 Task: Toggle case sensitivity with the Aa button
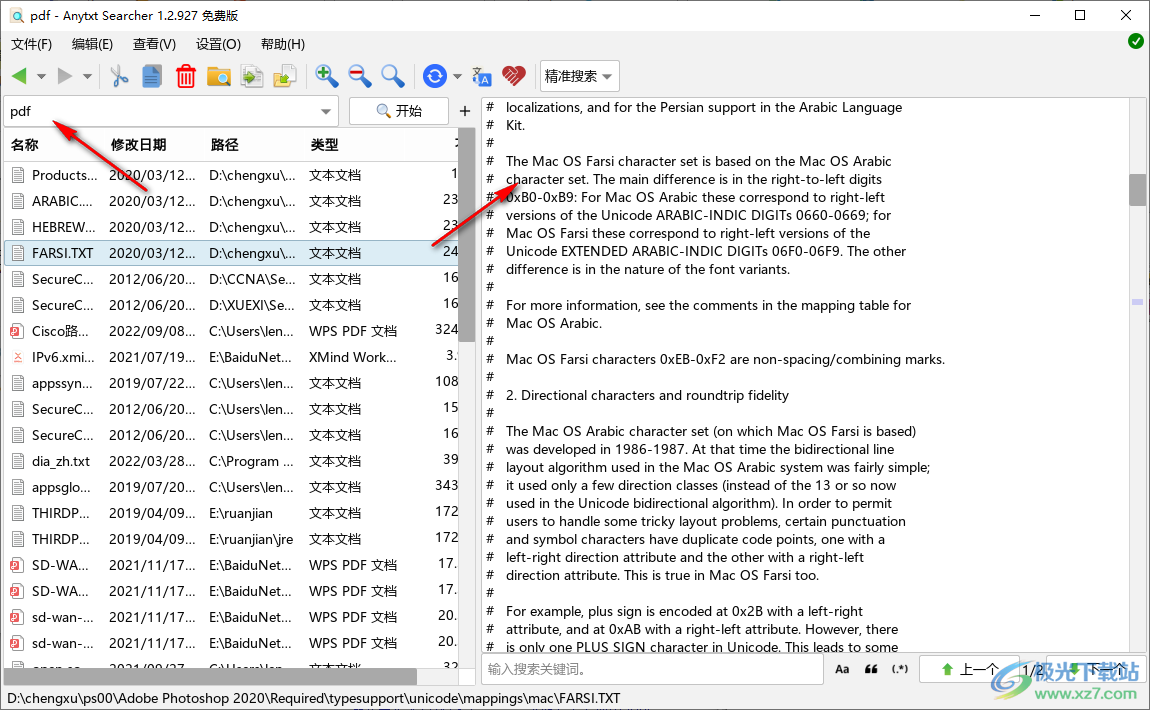tap(841, 669)
